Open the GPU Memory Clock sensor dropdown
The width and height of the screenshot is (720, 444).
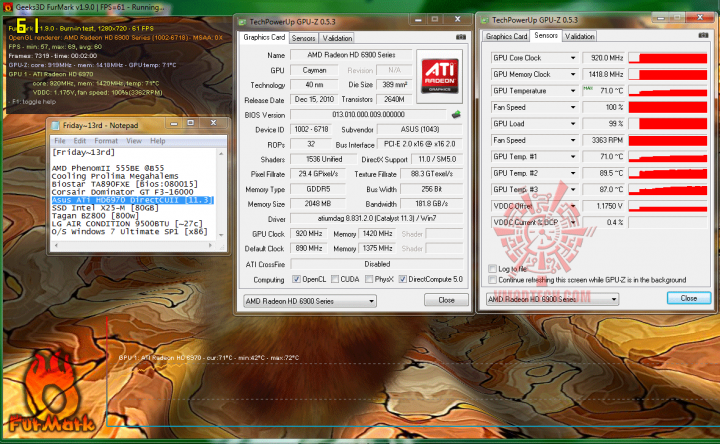pyautogui.click(x=573, y=74)
